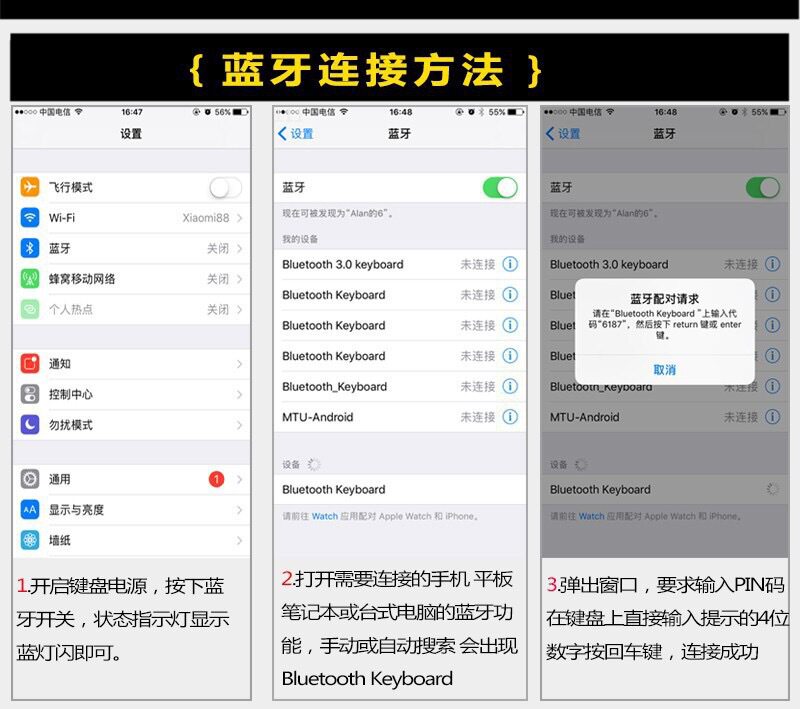Open Control Center row chevron
The image size is (800, 709).
point(239,394)
